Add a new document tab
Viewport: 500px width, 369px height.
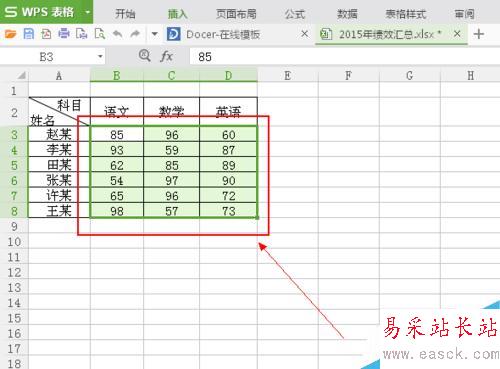479,34
